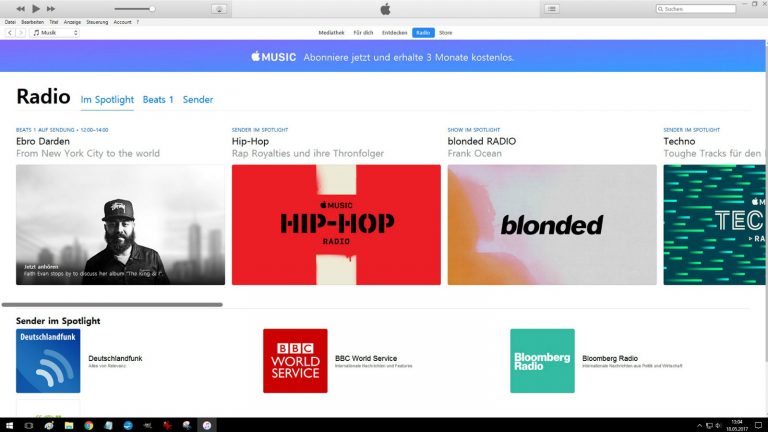Open the Bloomberg Radio logo
The width and height of the screenshot is (768, 432).
[542, 360]
